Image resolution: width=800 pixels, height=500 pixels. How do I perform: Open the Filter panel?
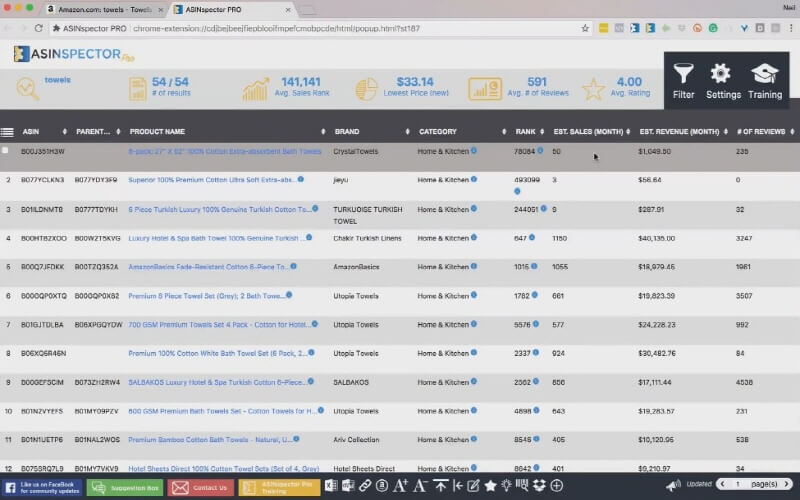point(683,81)
